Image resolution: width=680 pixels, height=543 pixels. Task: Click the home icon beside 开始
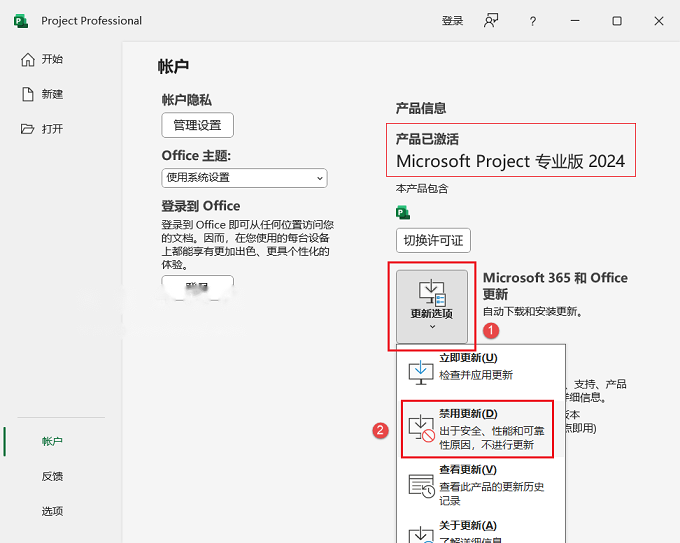(x=28, y=59)
